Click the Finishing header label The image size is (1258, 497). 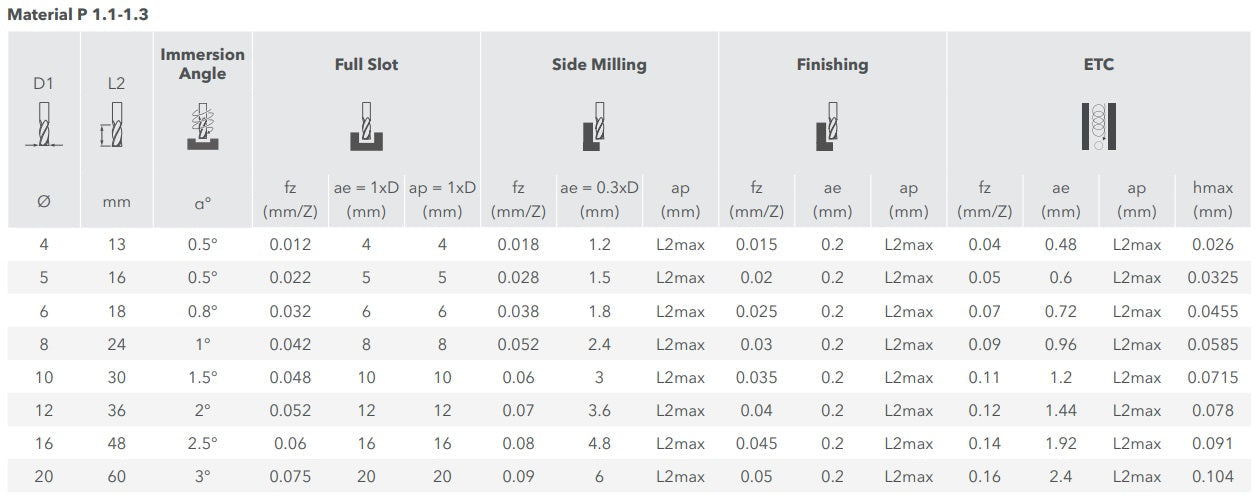[x=832, y=65]
